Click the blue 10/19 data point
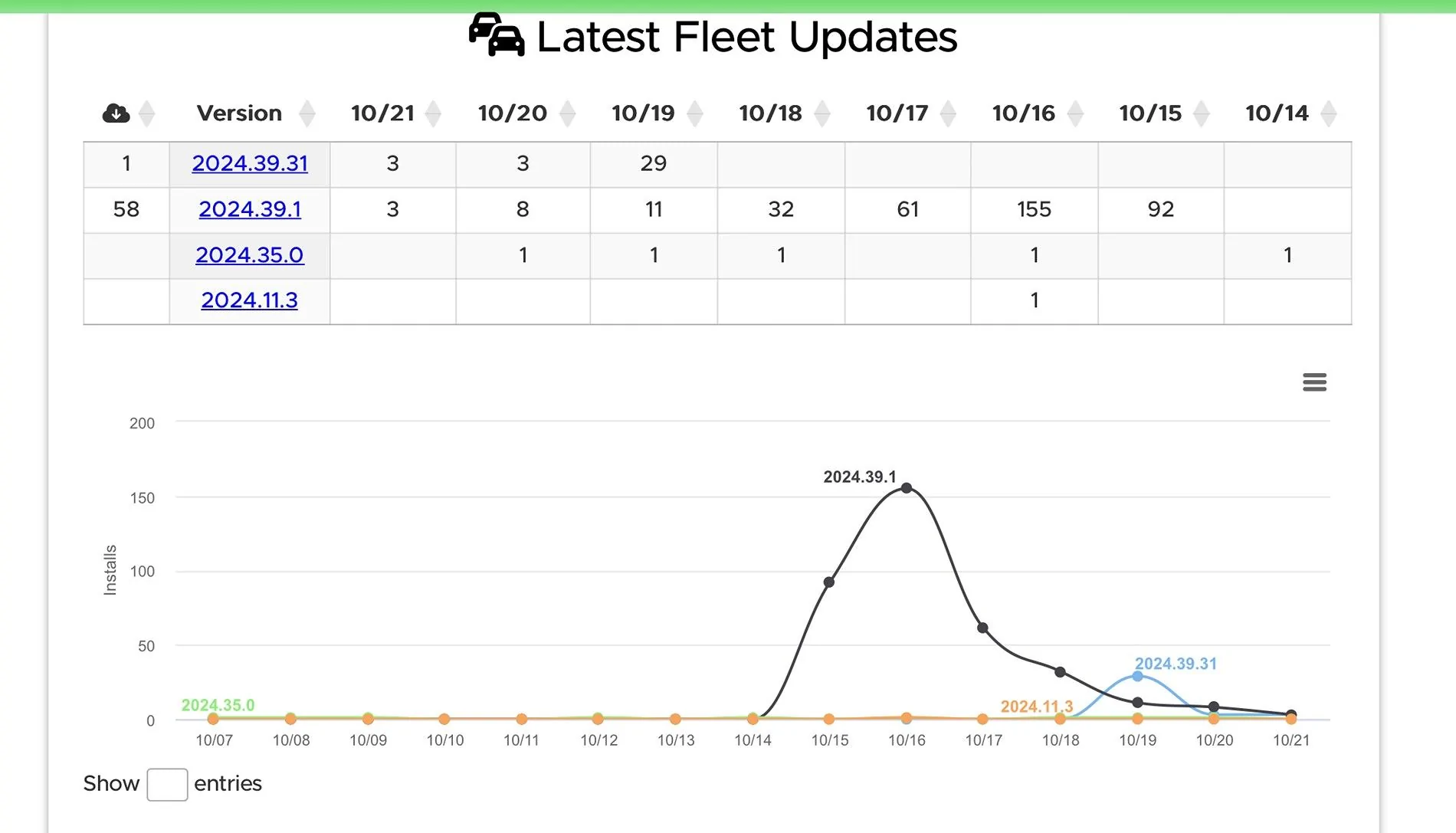This screenshot has height=833, width=1456. tap(1137, 676)
